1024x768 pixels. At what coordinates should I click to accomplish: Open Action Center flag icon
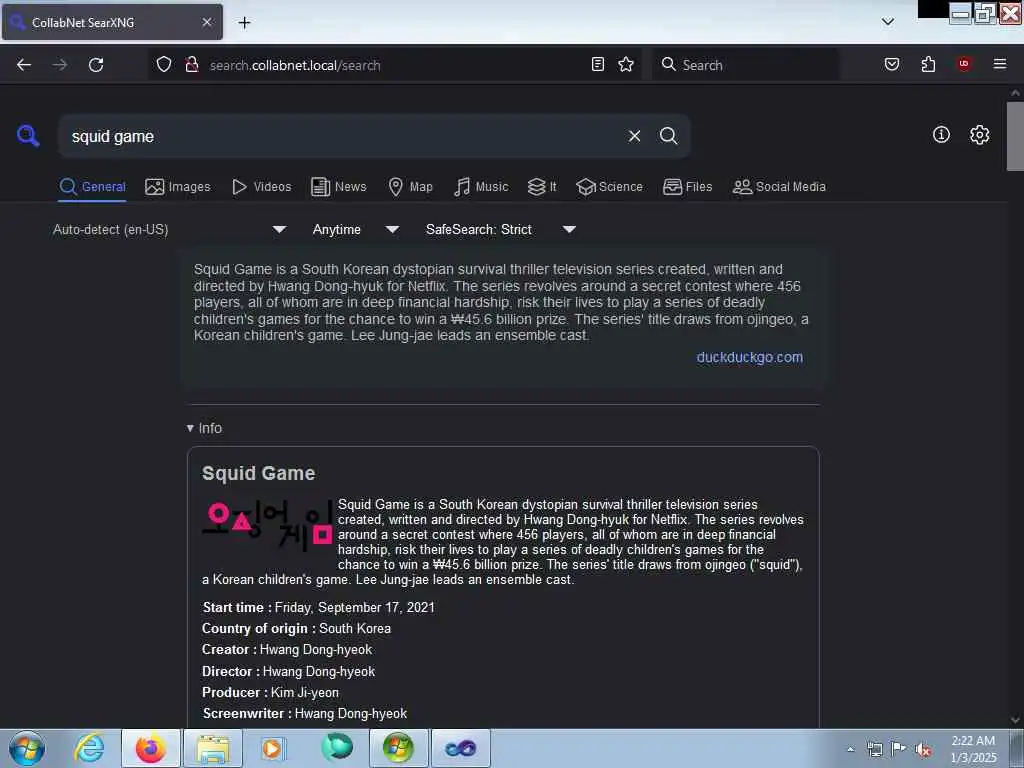898,749
